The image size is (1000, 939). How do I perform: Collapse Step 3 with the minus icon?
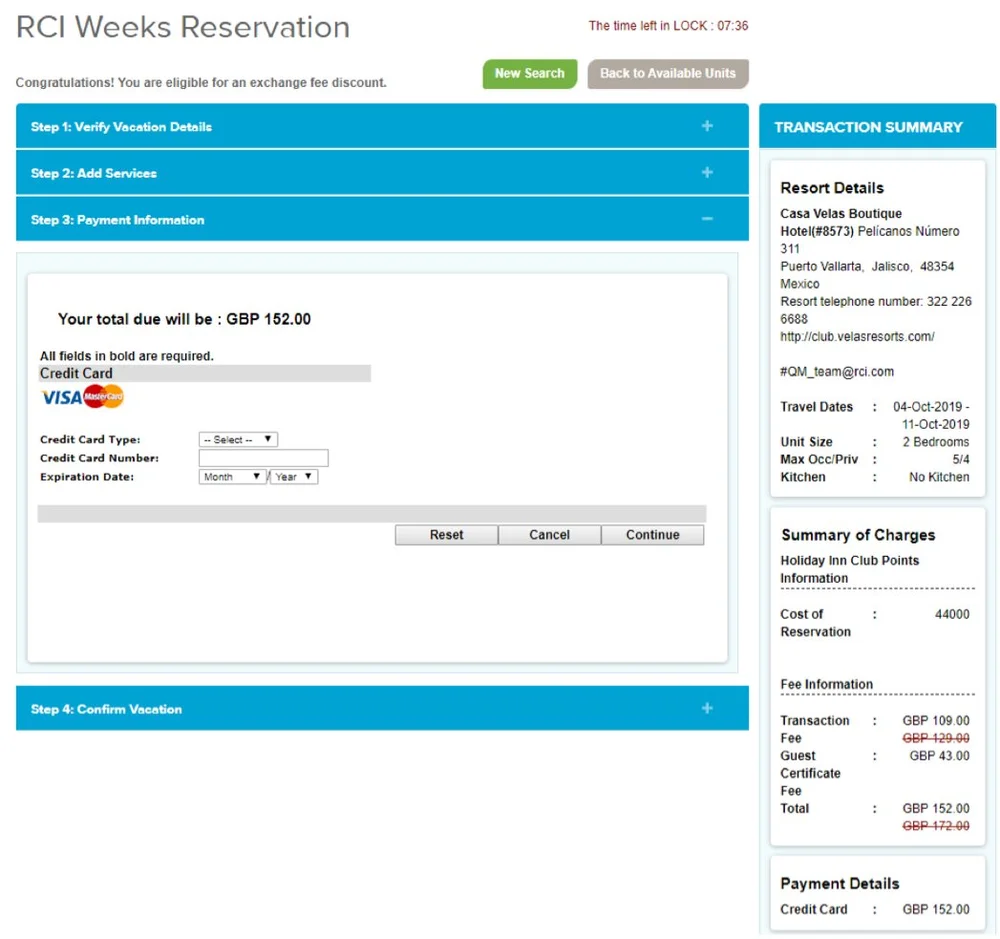click(x=707, y=219)
